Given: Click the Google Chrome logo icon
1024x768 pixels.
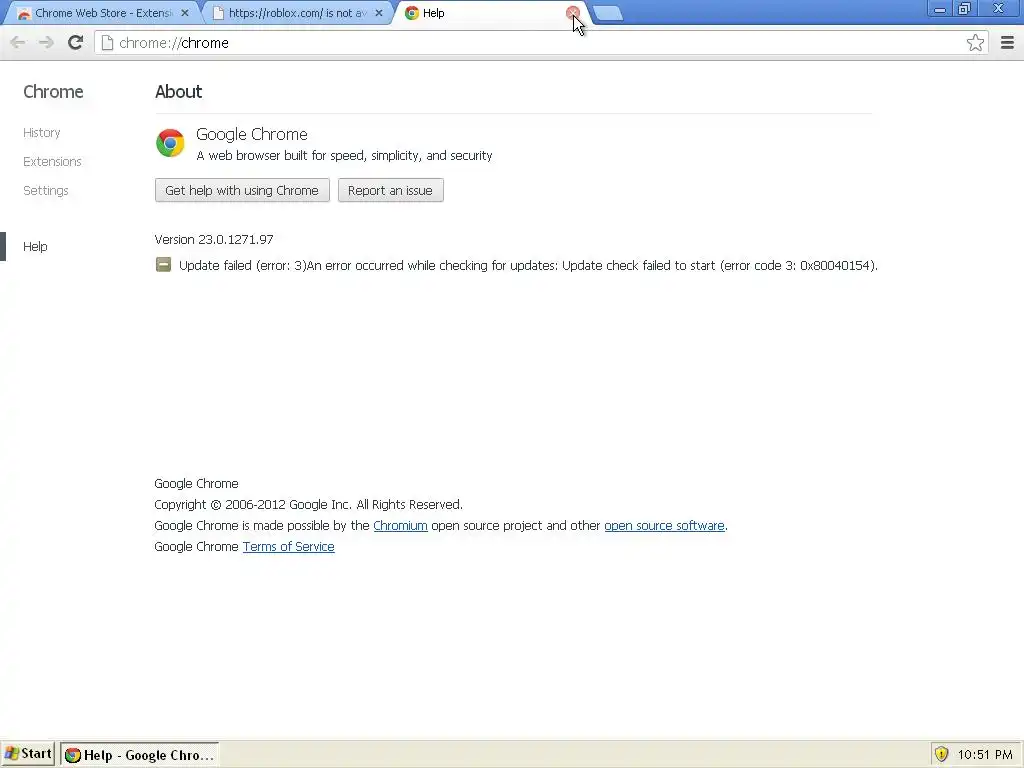Looking at the screenshot, I should coord(170,142).
